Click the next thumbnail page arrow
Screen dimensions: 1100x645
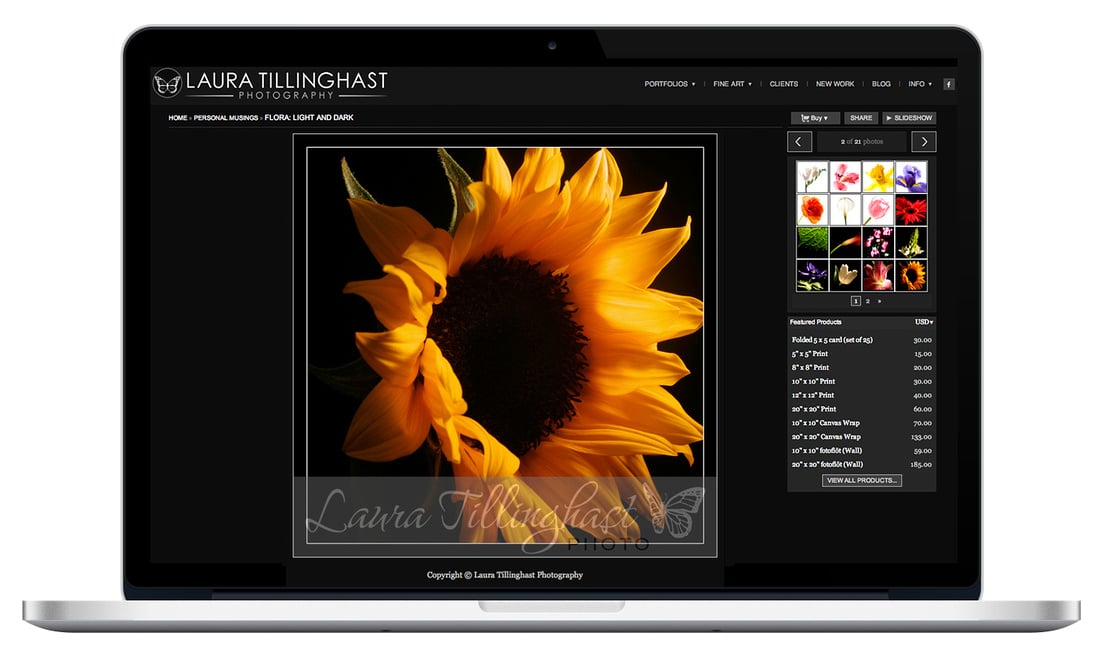[x=880, y=301]
